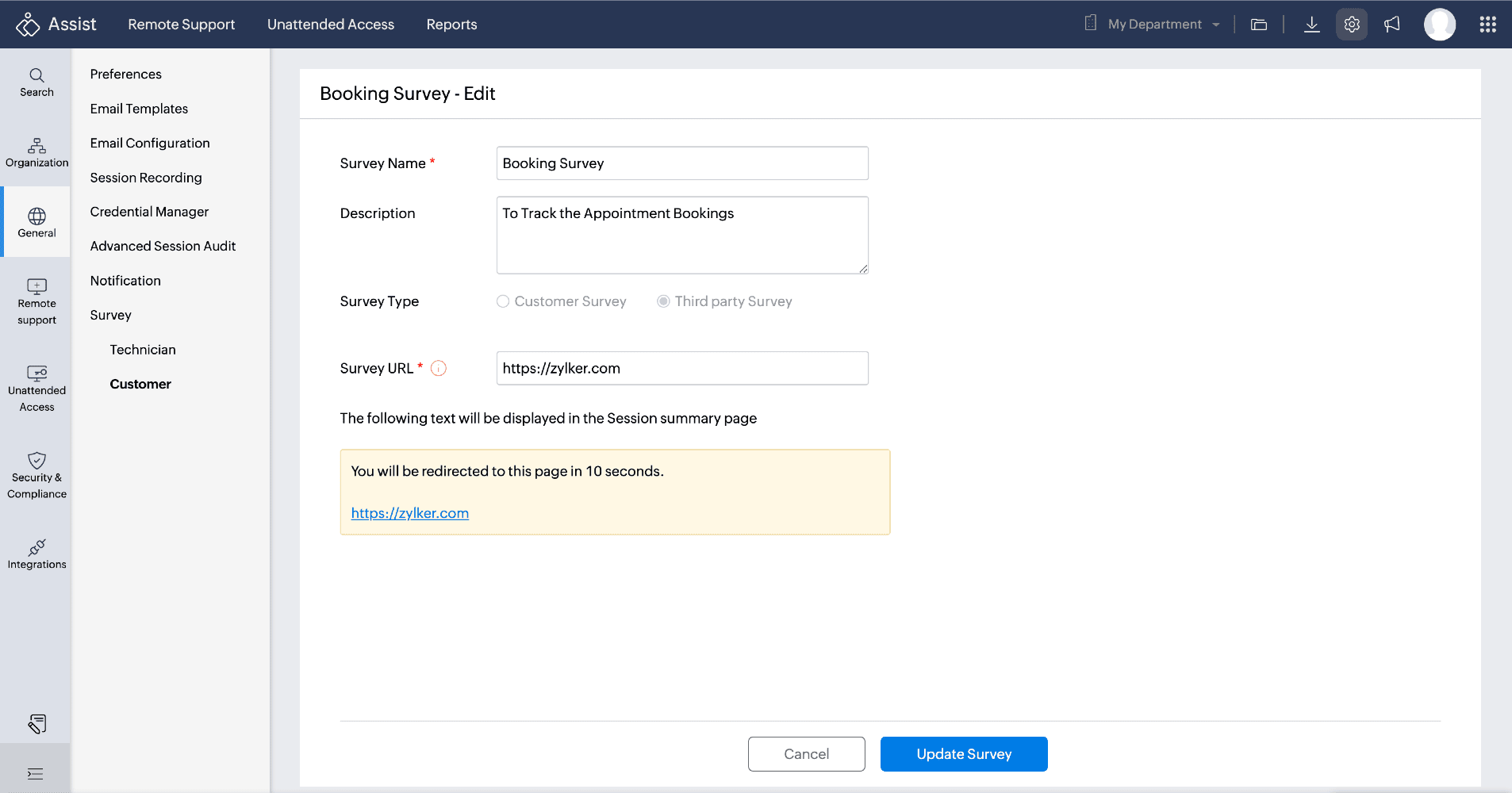Click the Survey URL info icon
1512x793 pixels.
pos(439,369)
